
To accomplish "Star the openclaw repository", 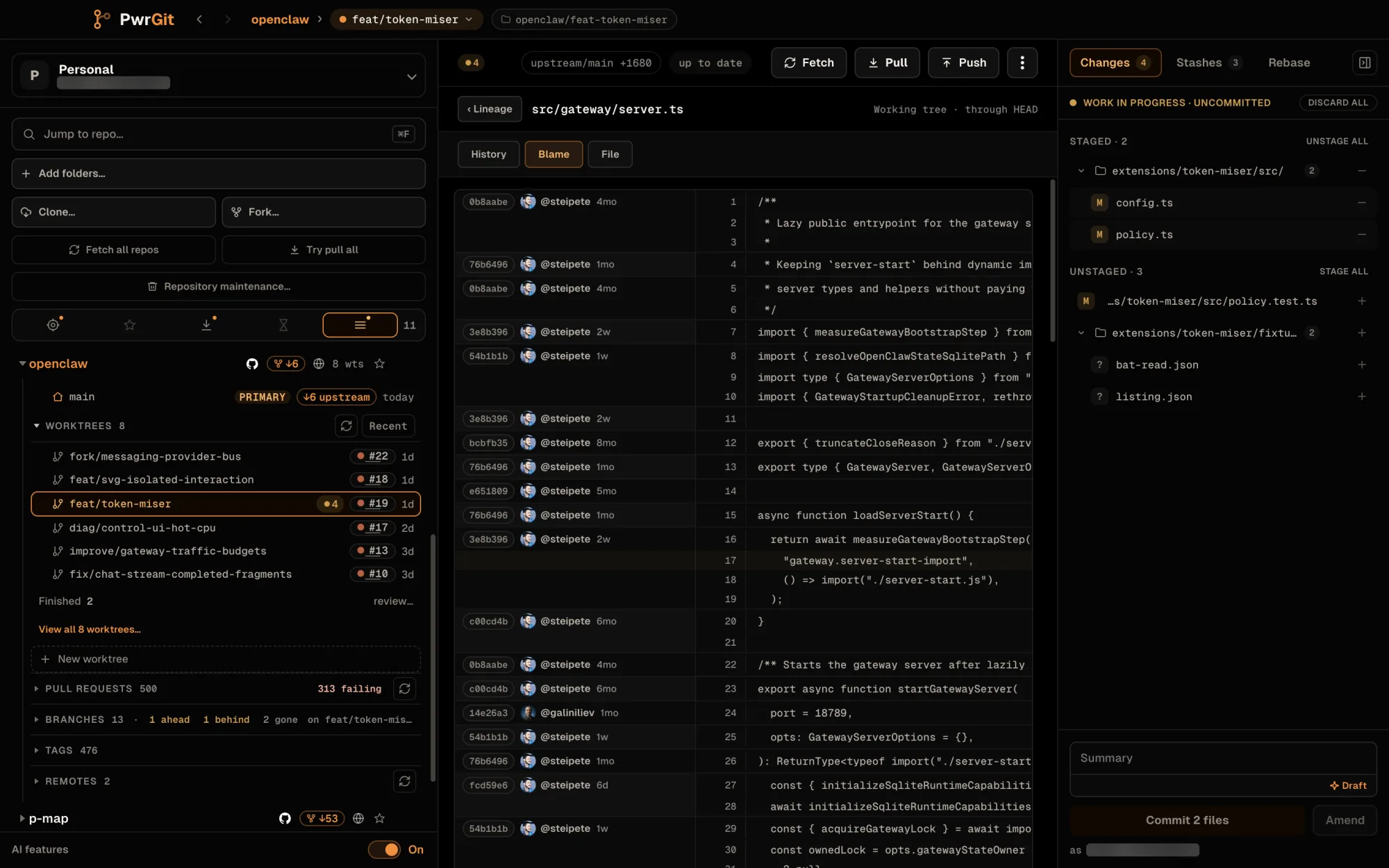I will (x=379, y=364).
